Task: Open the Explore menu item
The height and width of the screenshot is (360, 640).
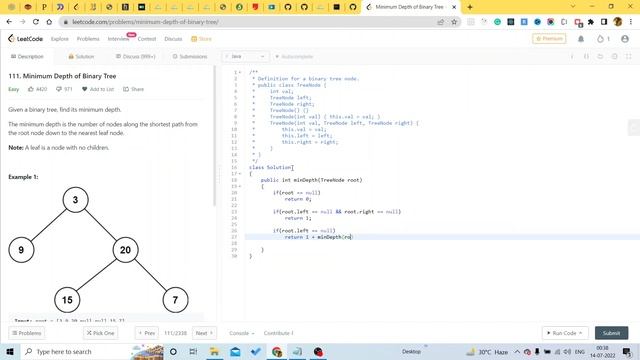Action: 60,39
